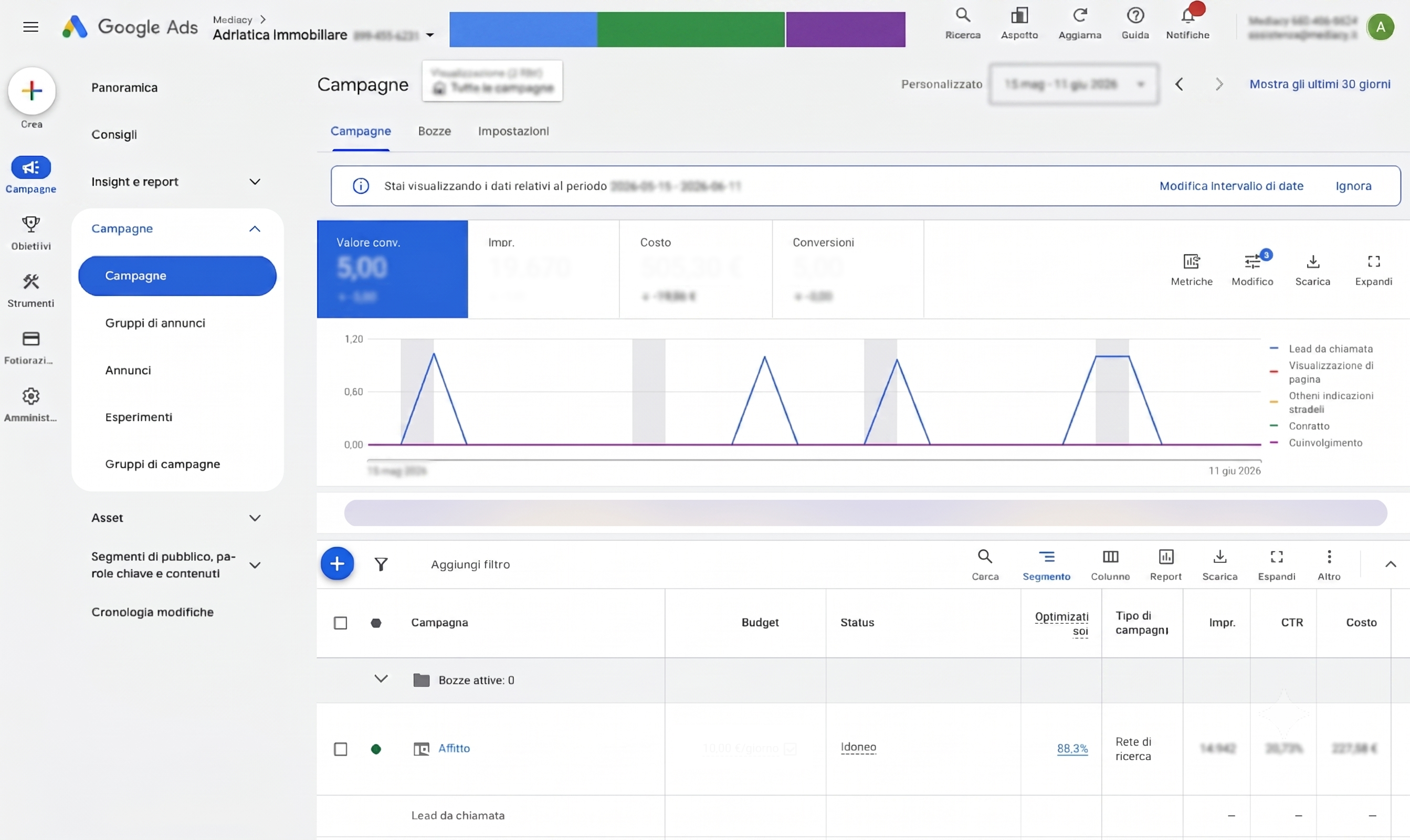Click Modifica intervallo di date
This screenshot has height=840, width=1410.
(x=1231, y=186)
